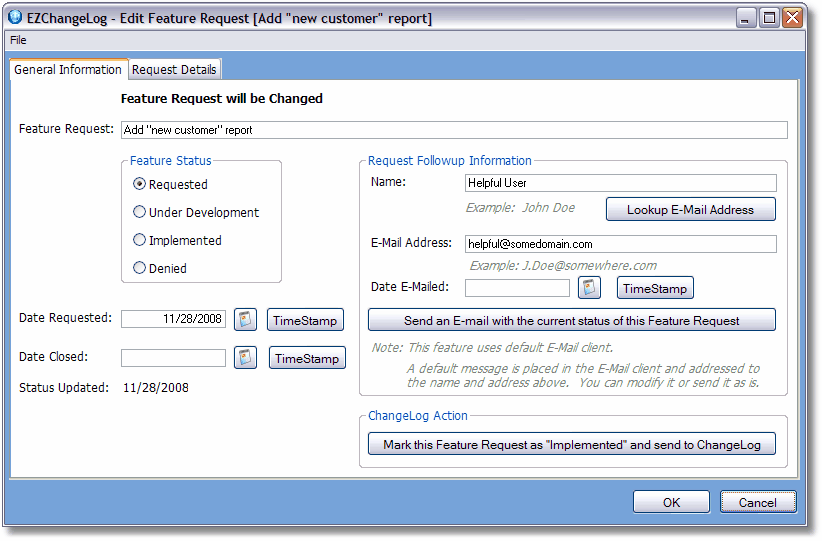Mark the feature status as Denied
Image resolution: width=822 pixels, height=541 pixels.
(140, 268)
